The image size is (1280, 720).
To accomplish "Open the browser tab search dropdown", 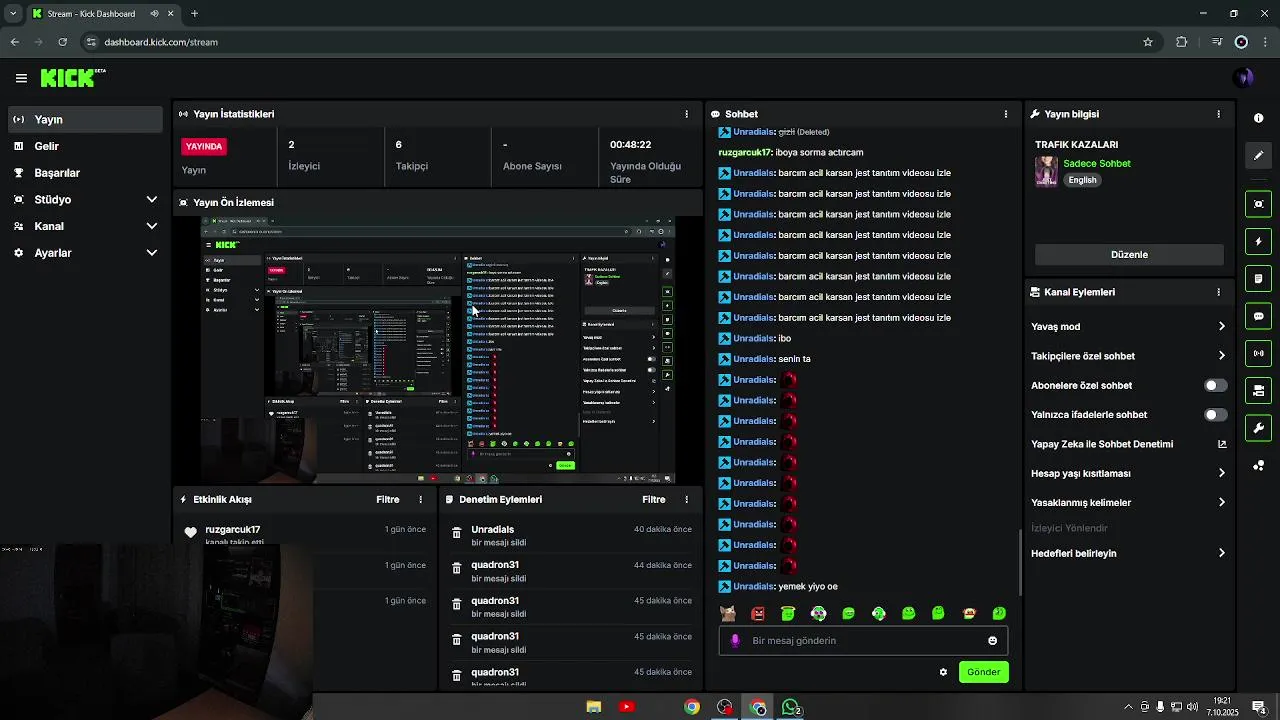I will pos(13,14).
